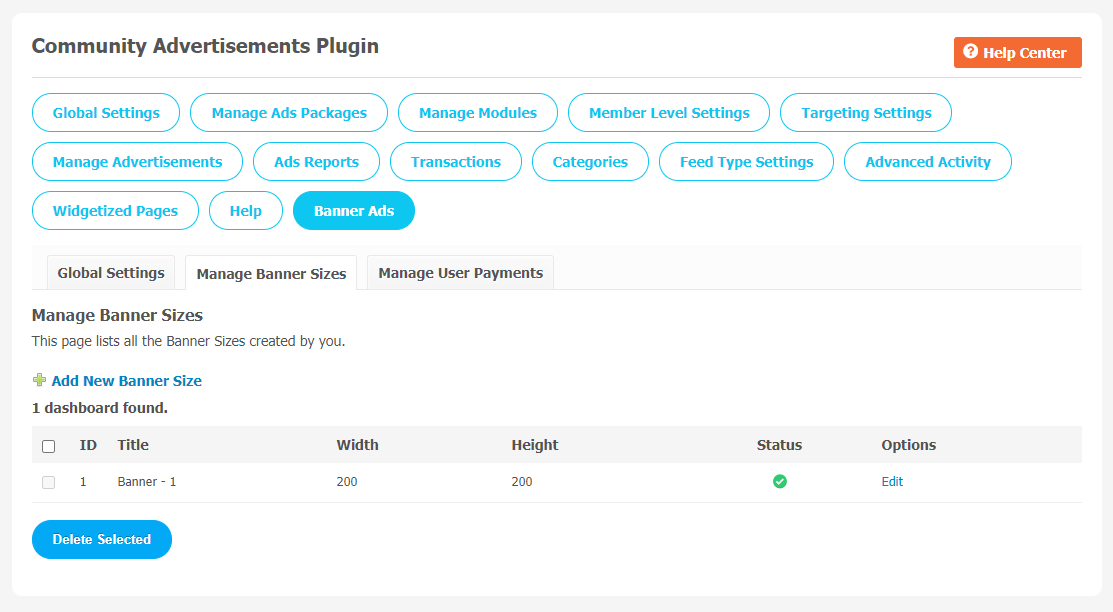Edit the Banner - 1 entry

892,481
